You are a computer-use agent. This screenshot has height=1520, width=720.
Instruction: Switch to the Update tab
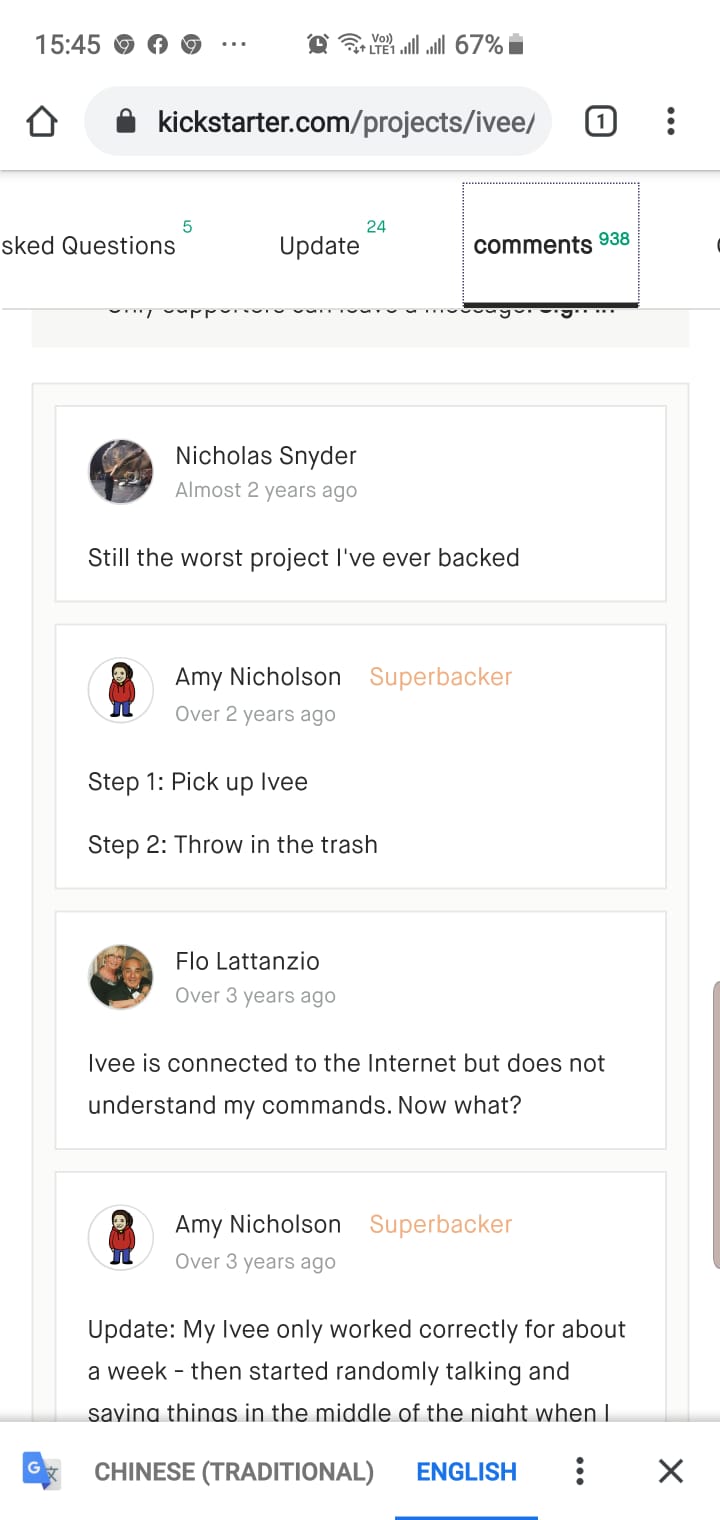click(320, 246)
